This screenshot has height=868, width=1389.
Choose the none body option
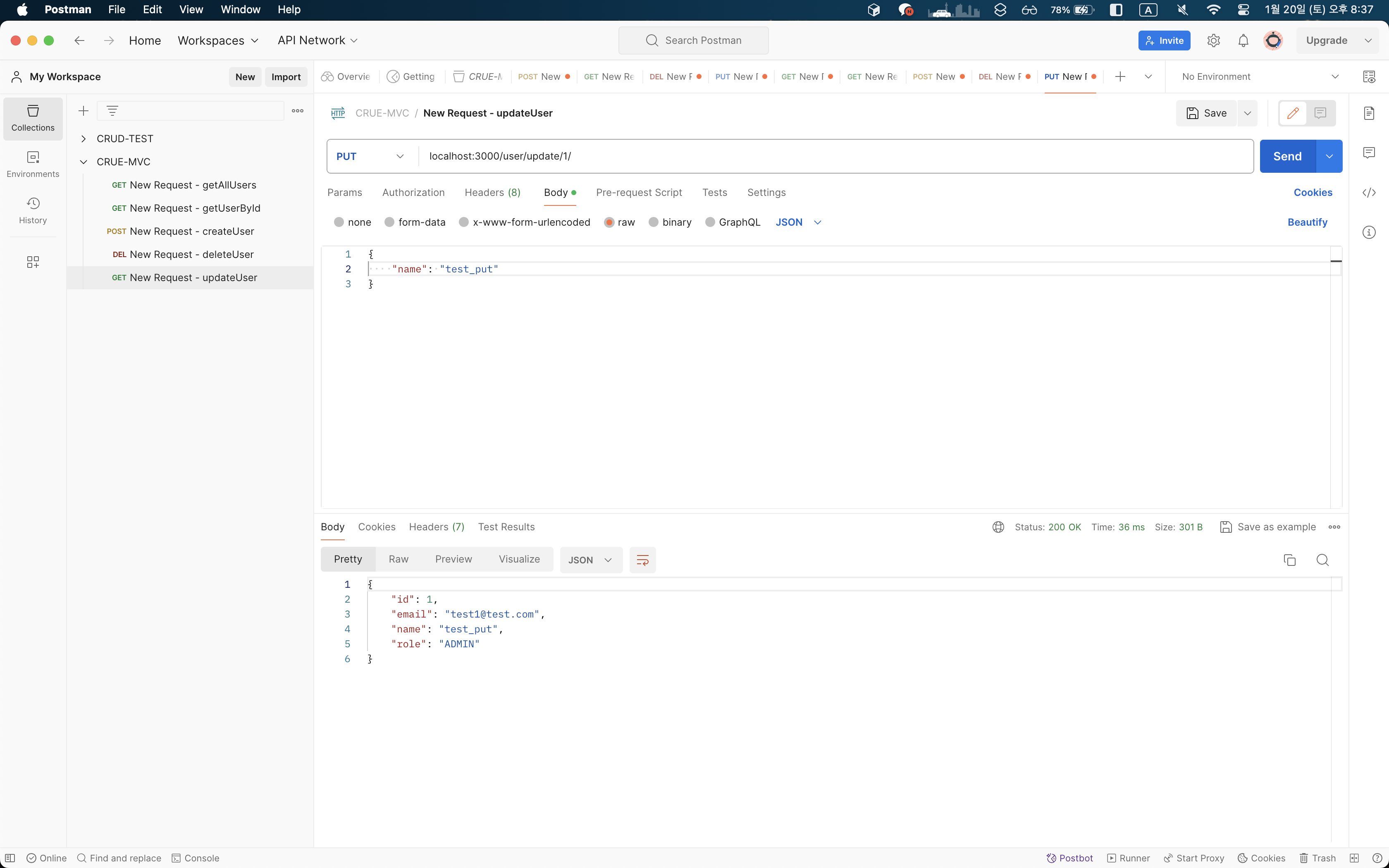pyautogui.click(x=339, y=222)
